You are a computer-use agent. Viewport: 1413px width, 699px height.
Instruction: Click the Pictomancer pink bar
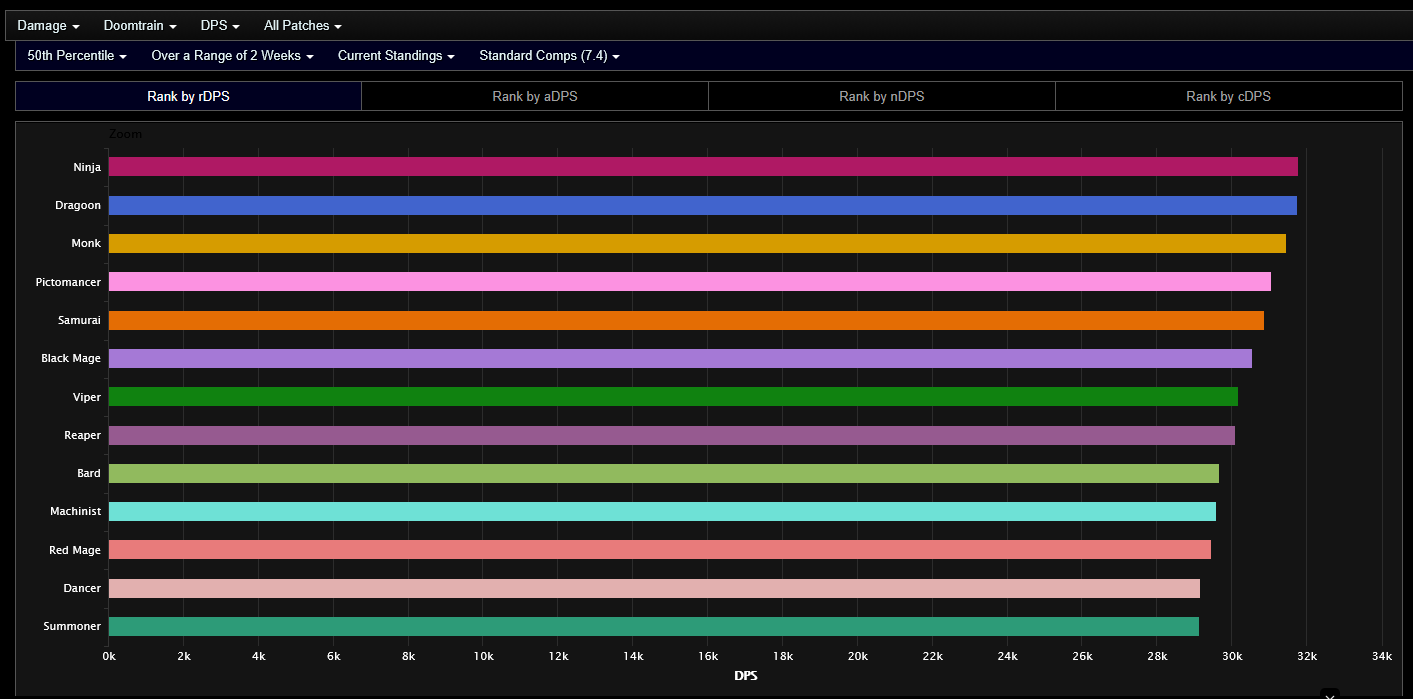point(690,282)
